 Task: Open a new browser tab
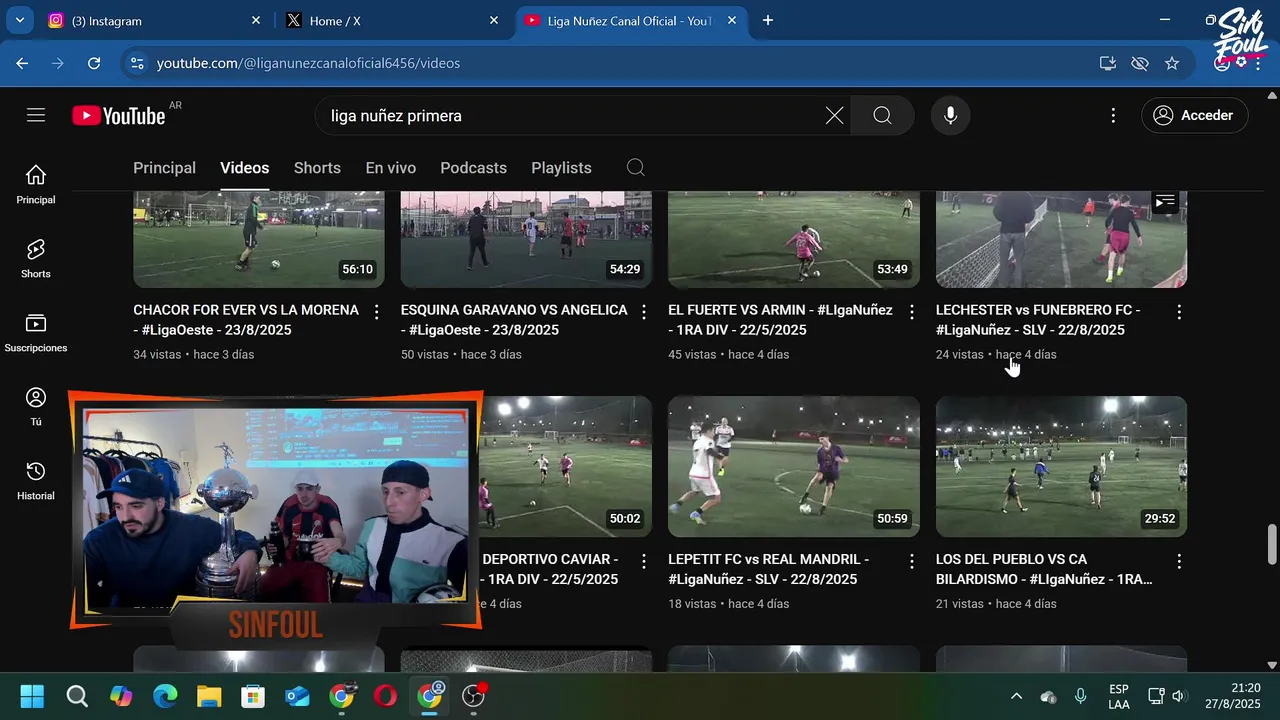[768, 20]
